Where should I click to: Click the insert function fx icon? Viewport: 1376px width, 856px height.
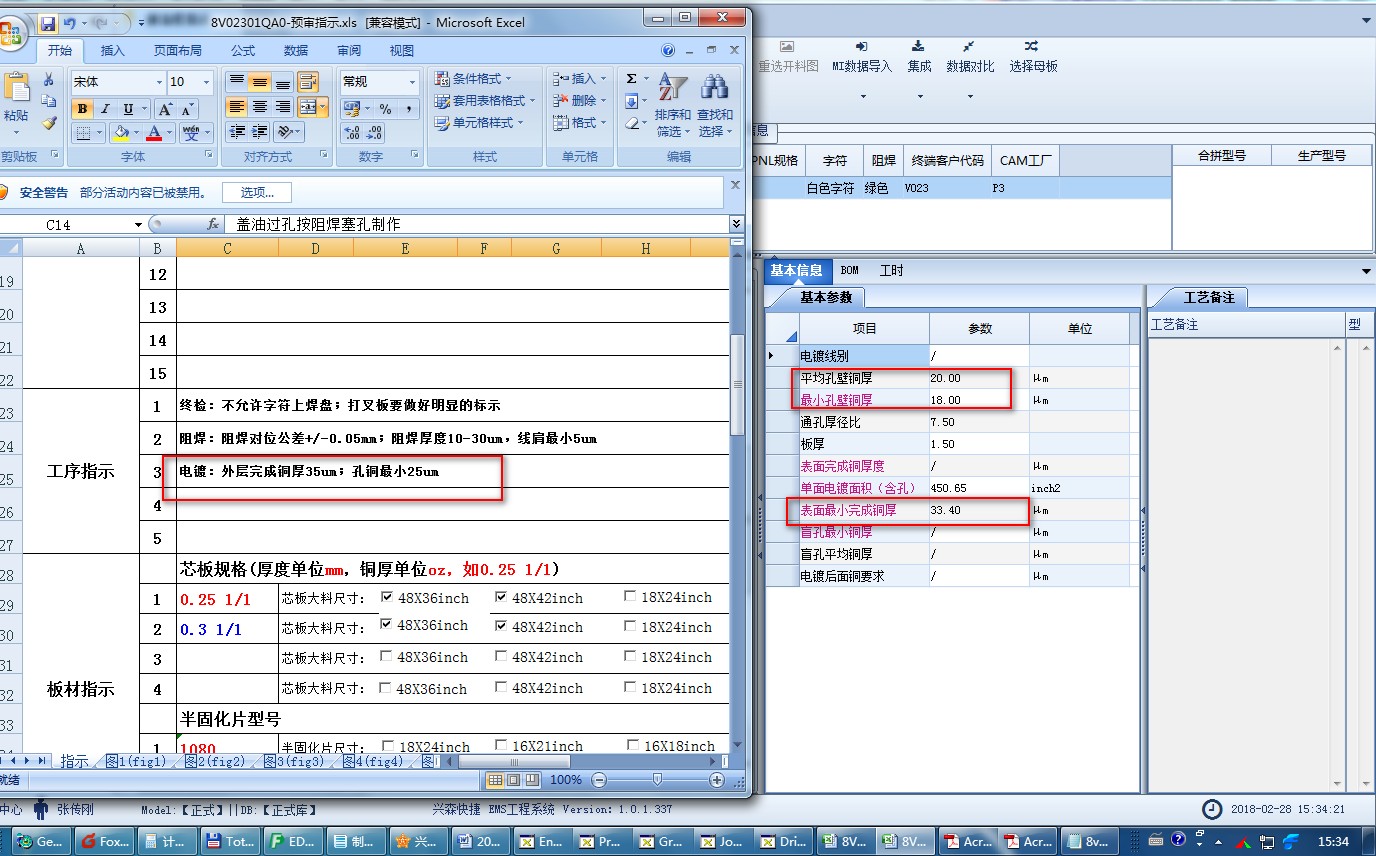pyautogui.click(x=213, y=225)
